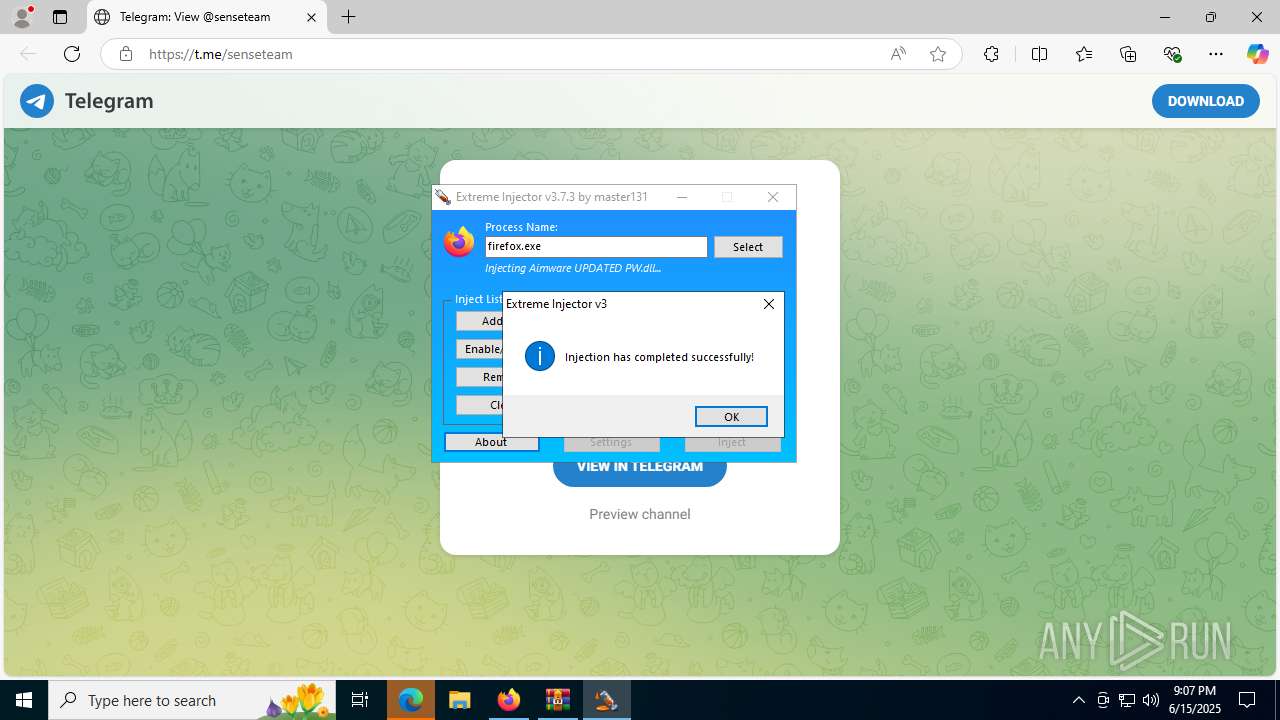Toggle Split screen icon in Edge toolbar

(x=1040, y=54)
